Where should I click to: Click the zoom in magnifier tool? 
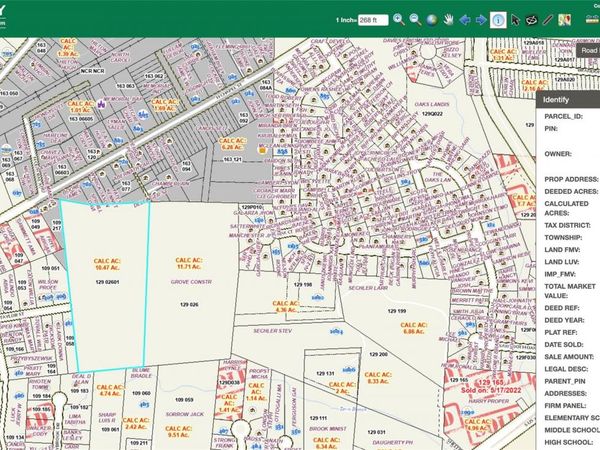point(398,19)
